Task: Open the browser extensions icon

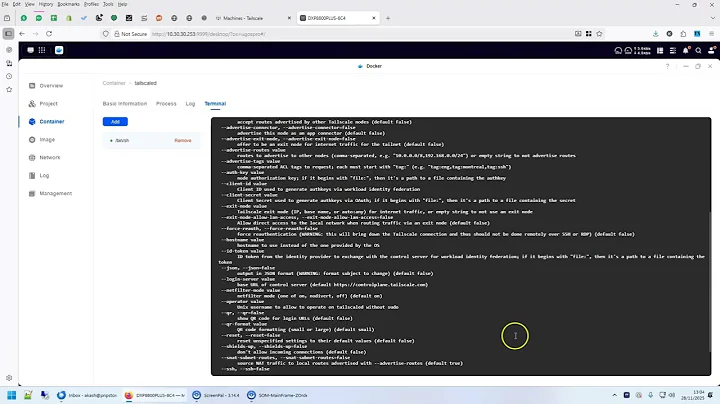Action: click(683, 34)
